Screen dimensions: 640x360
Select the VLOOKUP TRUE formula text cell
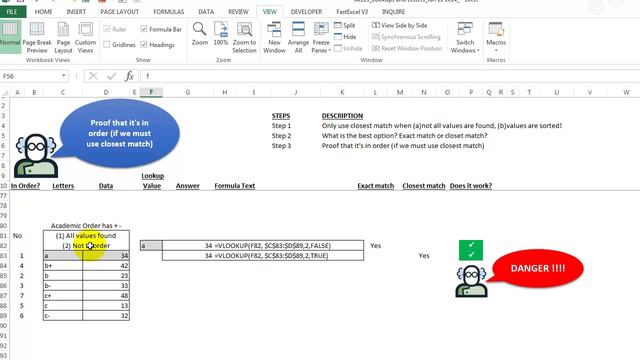click(271, 256)
